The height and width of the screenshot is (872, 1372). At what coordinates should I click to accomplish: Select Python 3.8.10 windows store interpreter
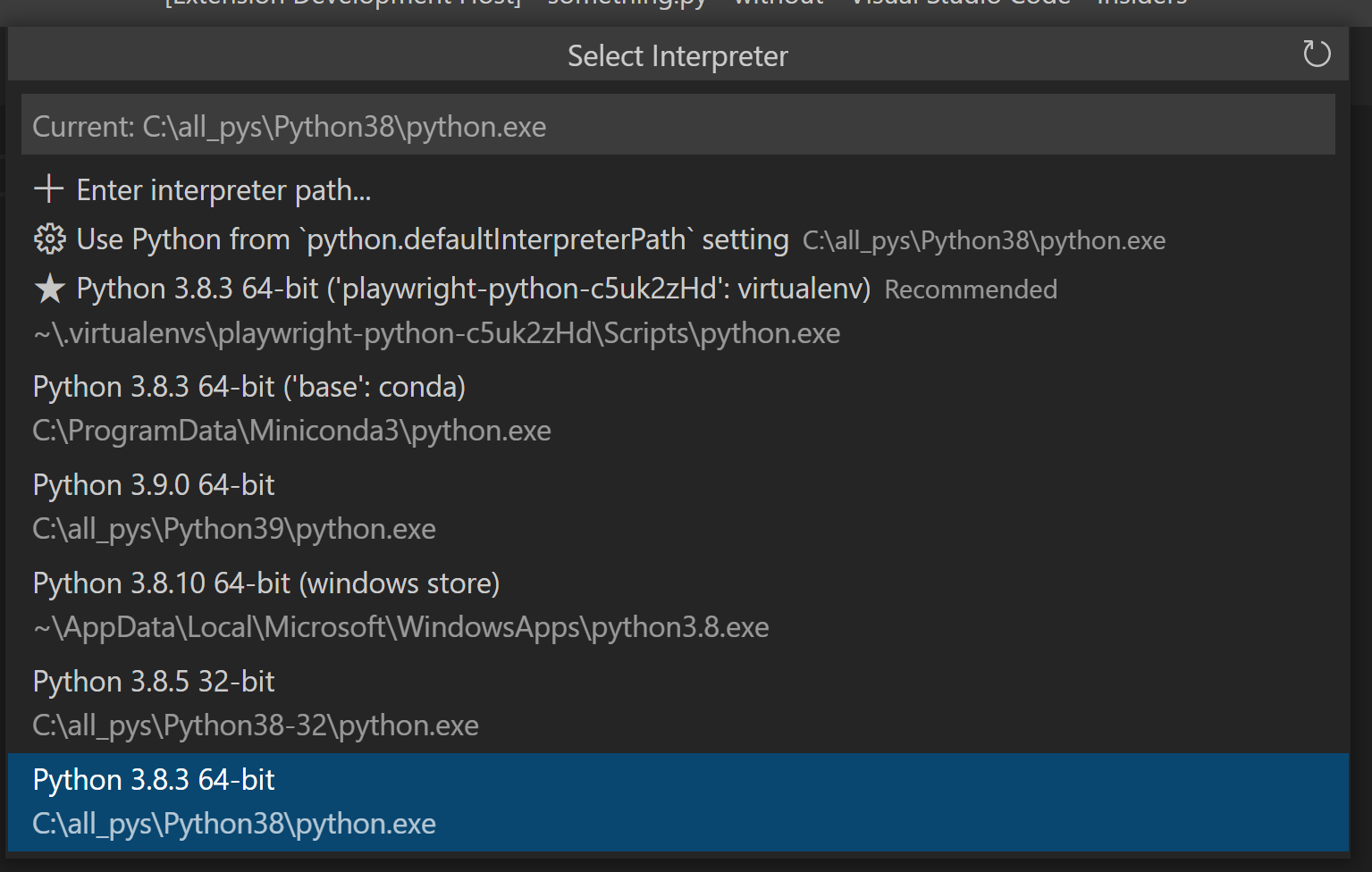(x=265, y=582)
